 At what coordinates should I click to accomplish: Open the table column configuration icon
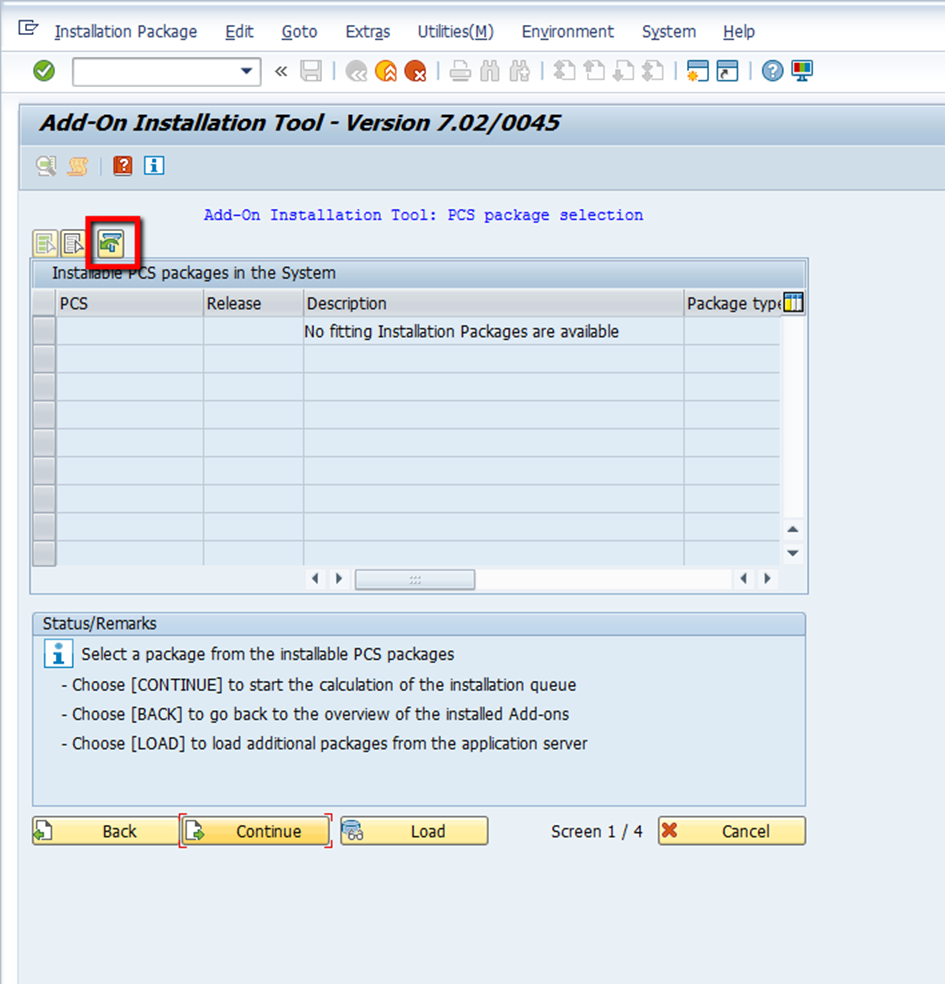click(793, 303)
